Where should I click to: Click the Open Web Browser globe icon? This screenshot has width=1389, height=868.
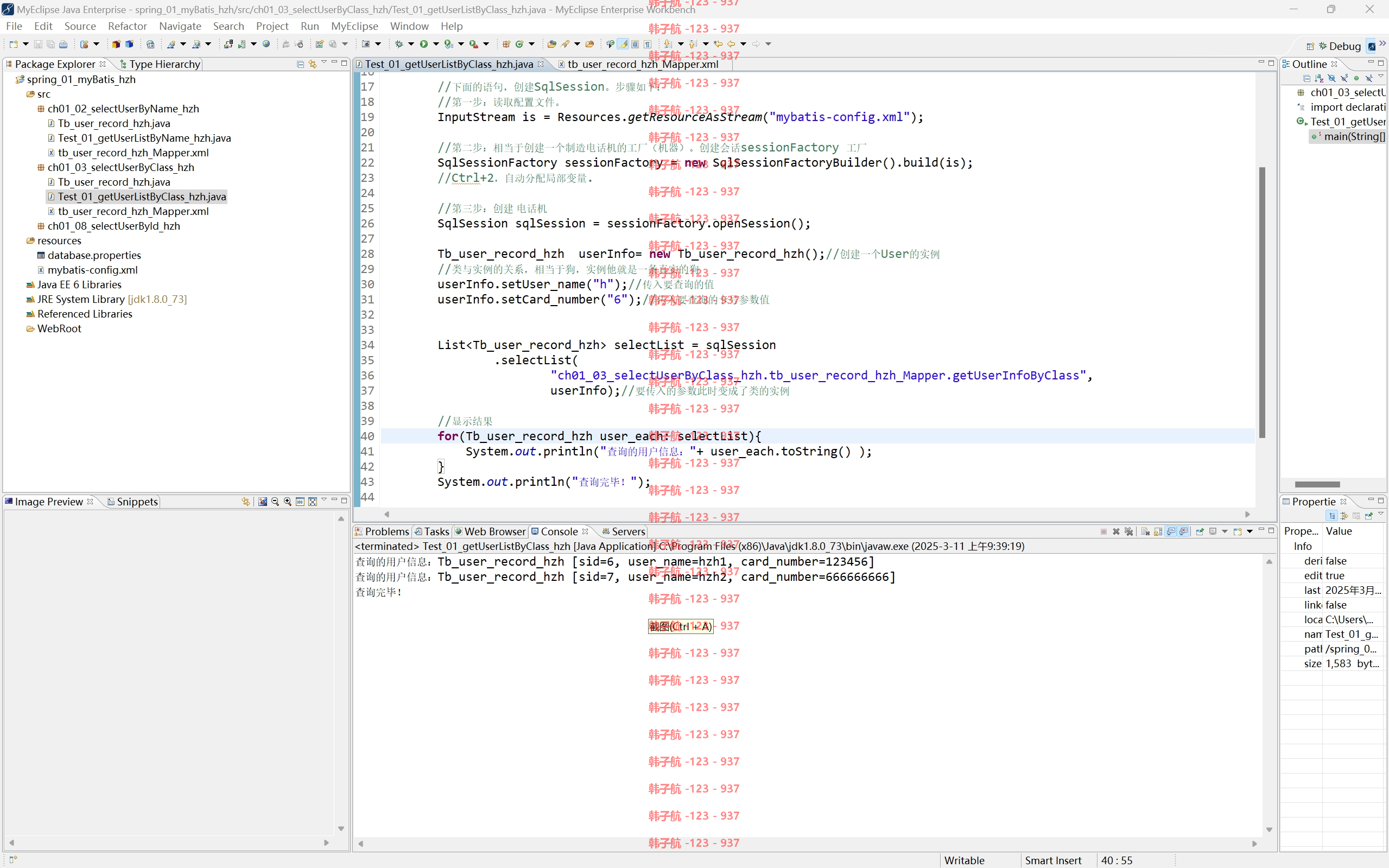point(267,44)
